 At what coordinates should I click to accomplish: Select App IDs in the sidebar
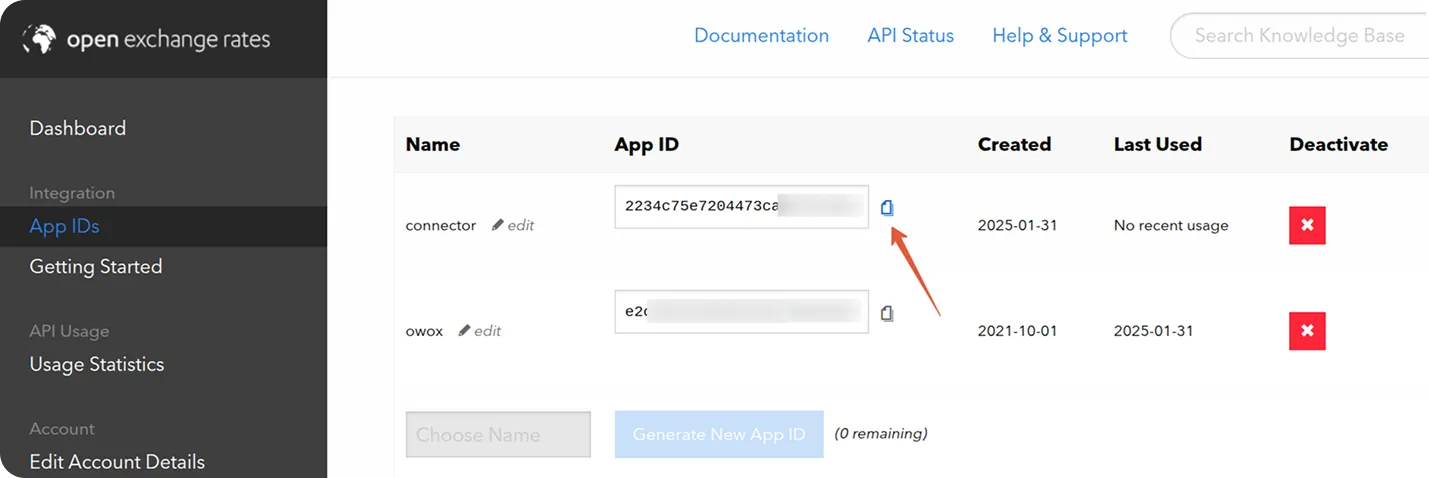pyautogui.click(x=65, y=227)
